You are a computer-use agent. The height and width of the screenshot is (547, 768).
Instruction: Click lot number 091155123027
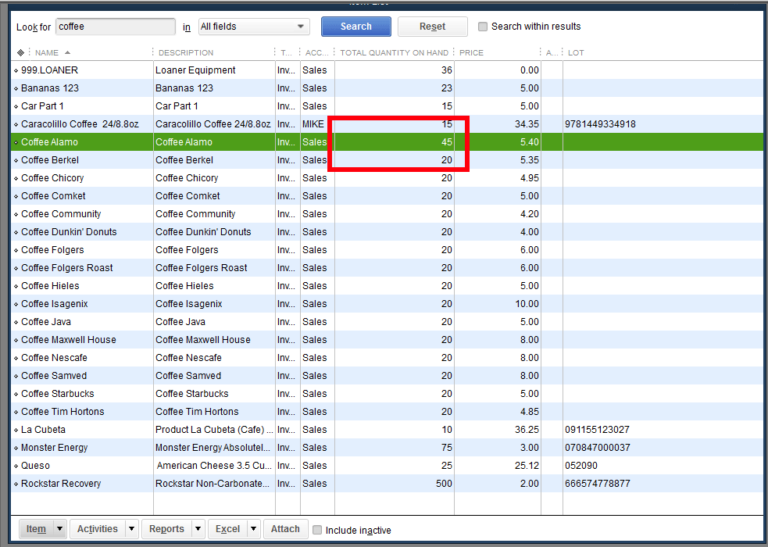pos(597,429)
